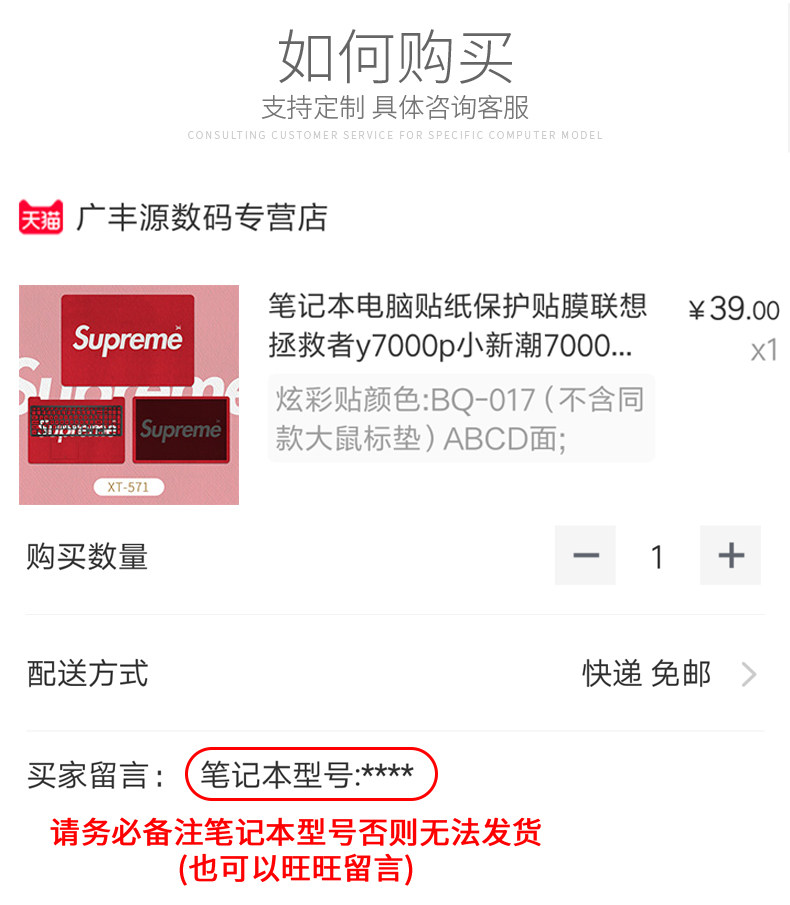Click the quantity value between minus and plus

657,557
